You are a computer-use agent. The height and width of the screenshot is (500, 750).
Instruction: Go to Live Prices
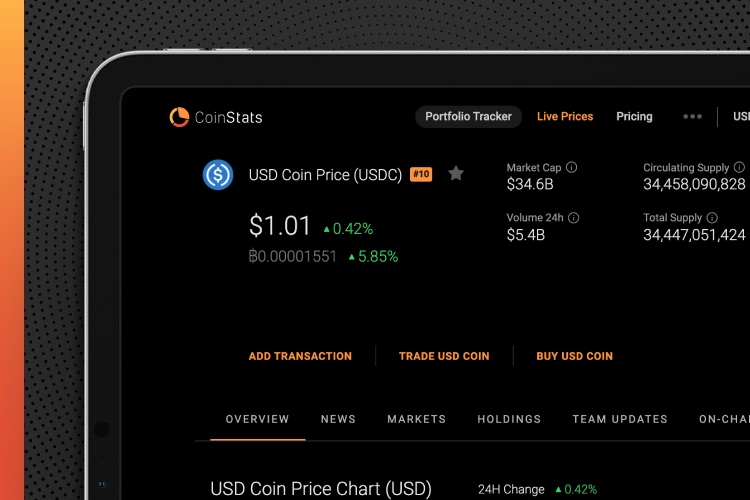565,116
